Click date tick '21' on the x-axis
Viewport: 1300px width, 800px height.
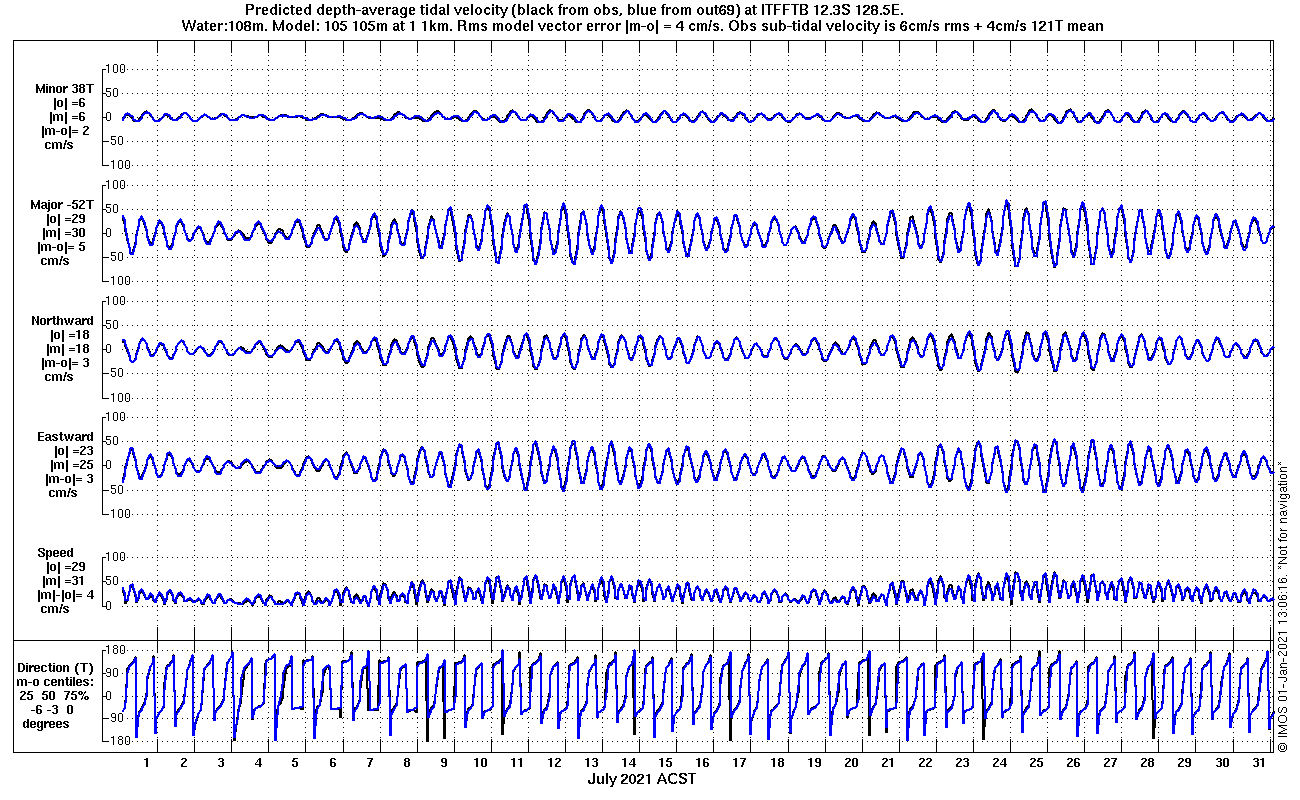[888, 763]
